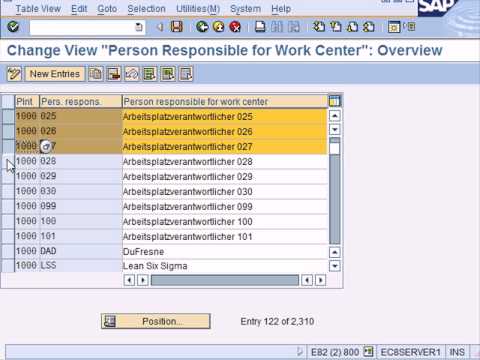Go to Last Page icon
Screen dimensions: 480x360
[369, 27]
